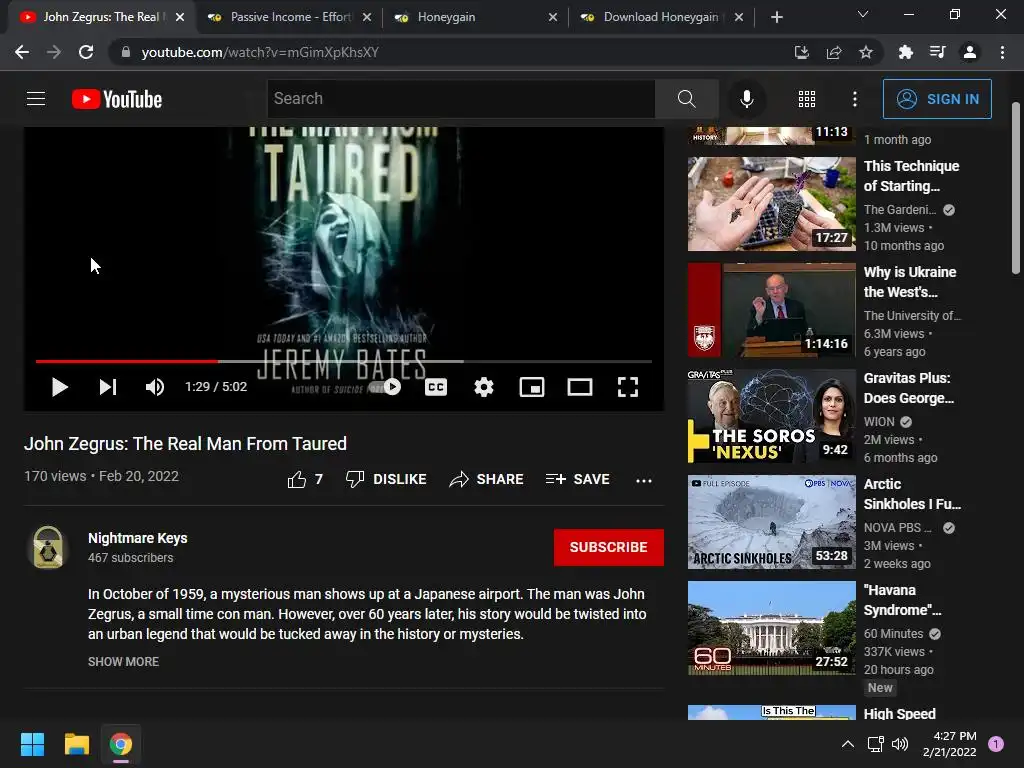Skip to the next video

[x=108, y=387]
